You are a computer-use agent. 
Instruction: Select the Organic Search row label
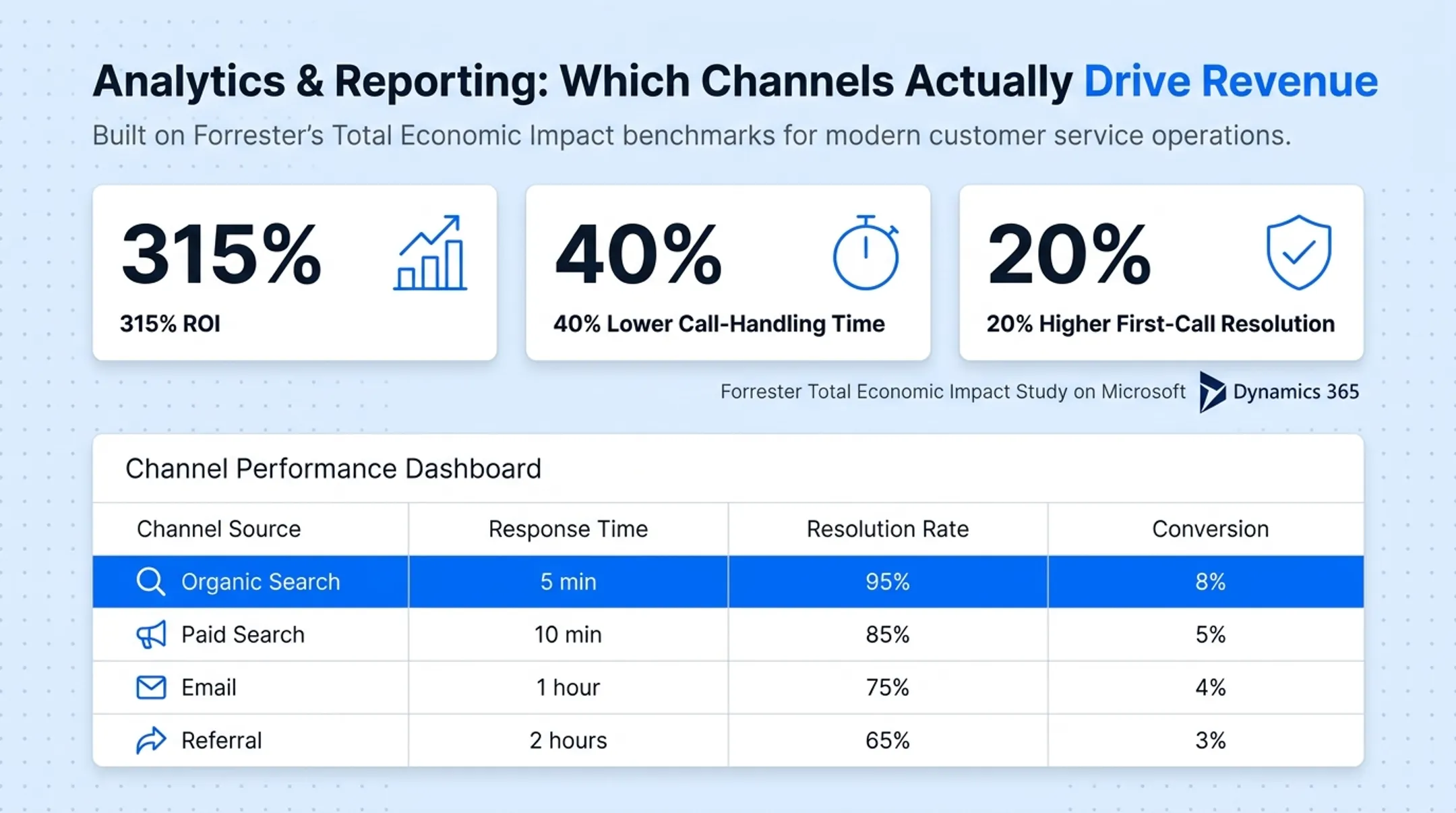pyautogui.click(x=261, y=582)
